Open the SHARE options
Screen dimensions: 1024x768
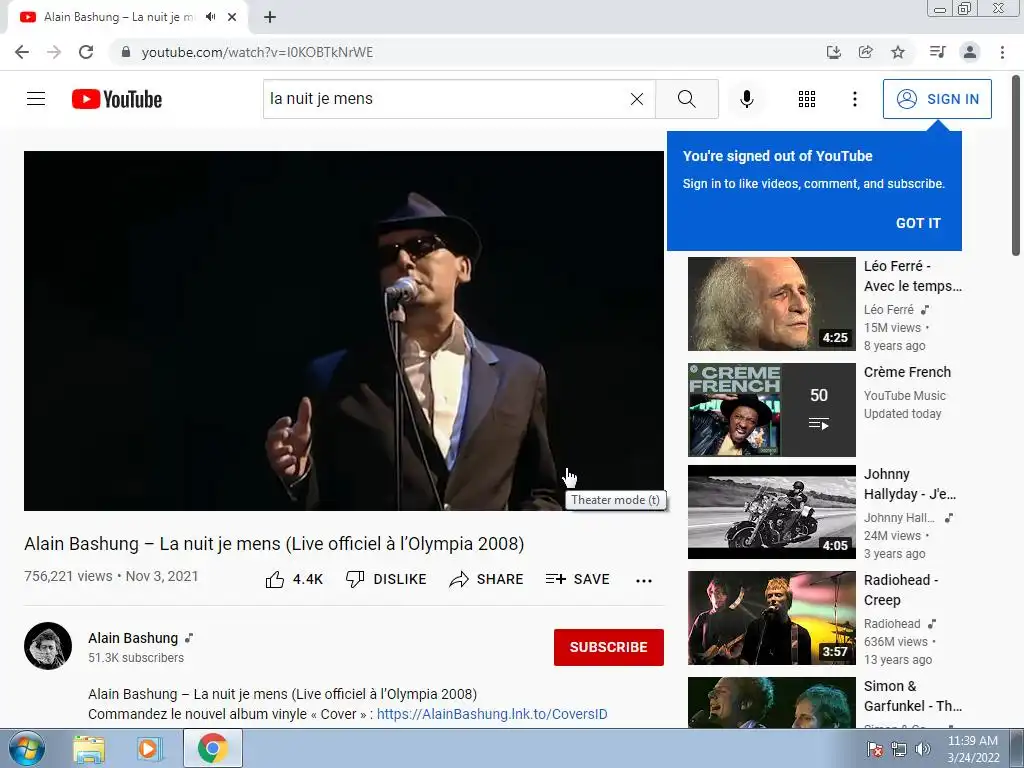pyautogui.click(x=487, y=579)
